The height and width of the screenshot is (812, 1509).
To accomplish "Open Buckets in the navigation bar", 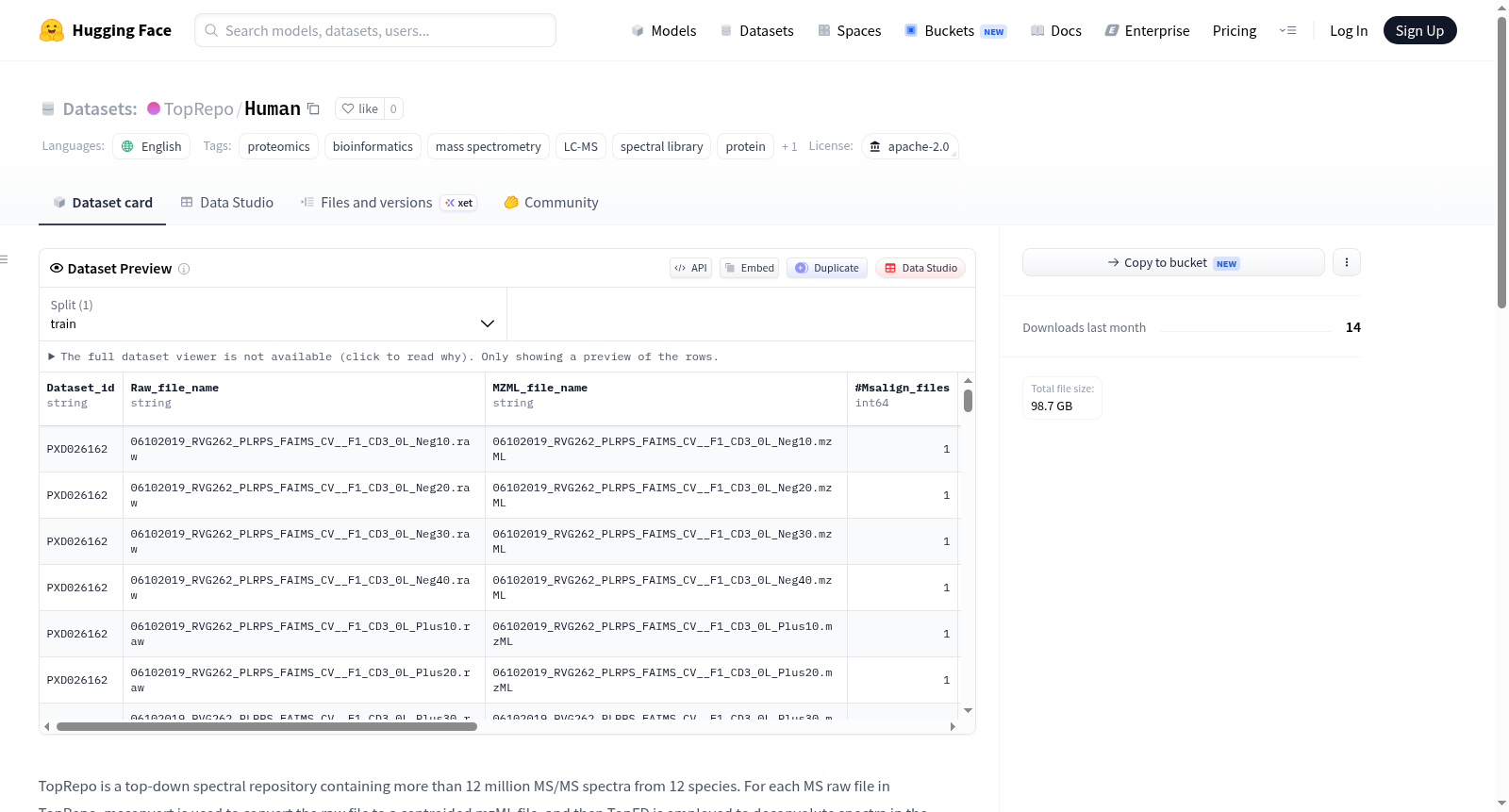I will [955, 30].
